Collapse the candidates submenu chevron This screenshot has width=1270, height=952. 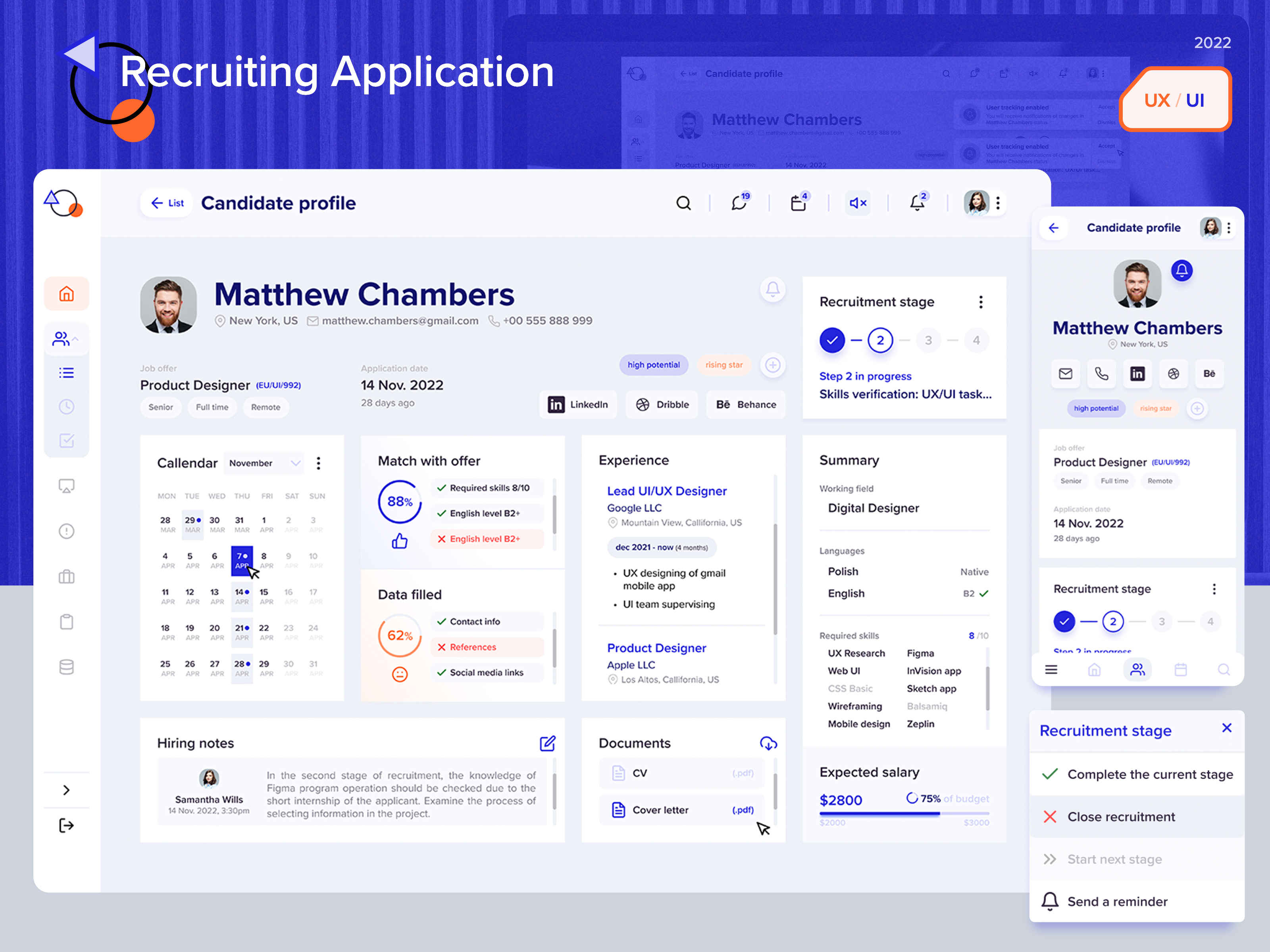tap(75, 340)
